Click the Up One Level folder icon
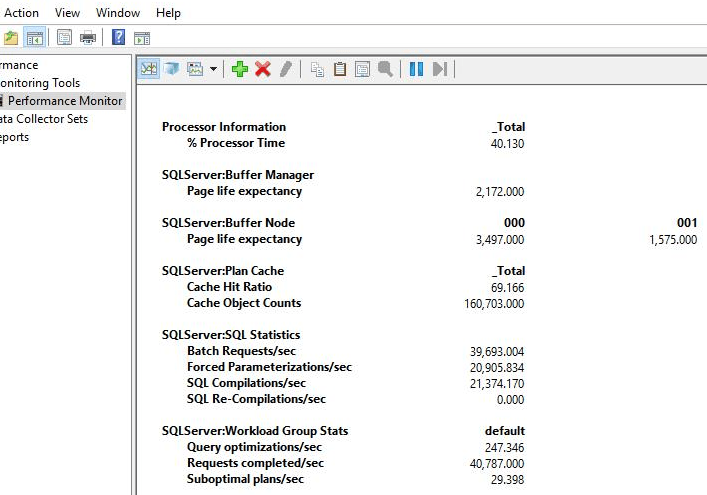707x495 pixels. point(11,38)
